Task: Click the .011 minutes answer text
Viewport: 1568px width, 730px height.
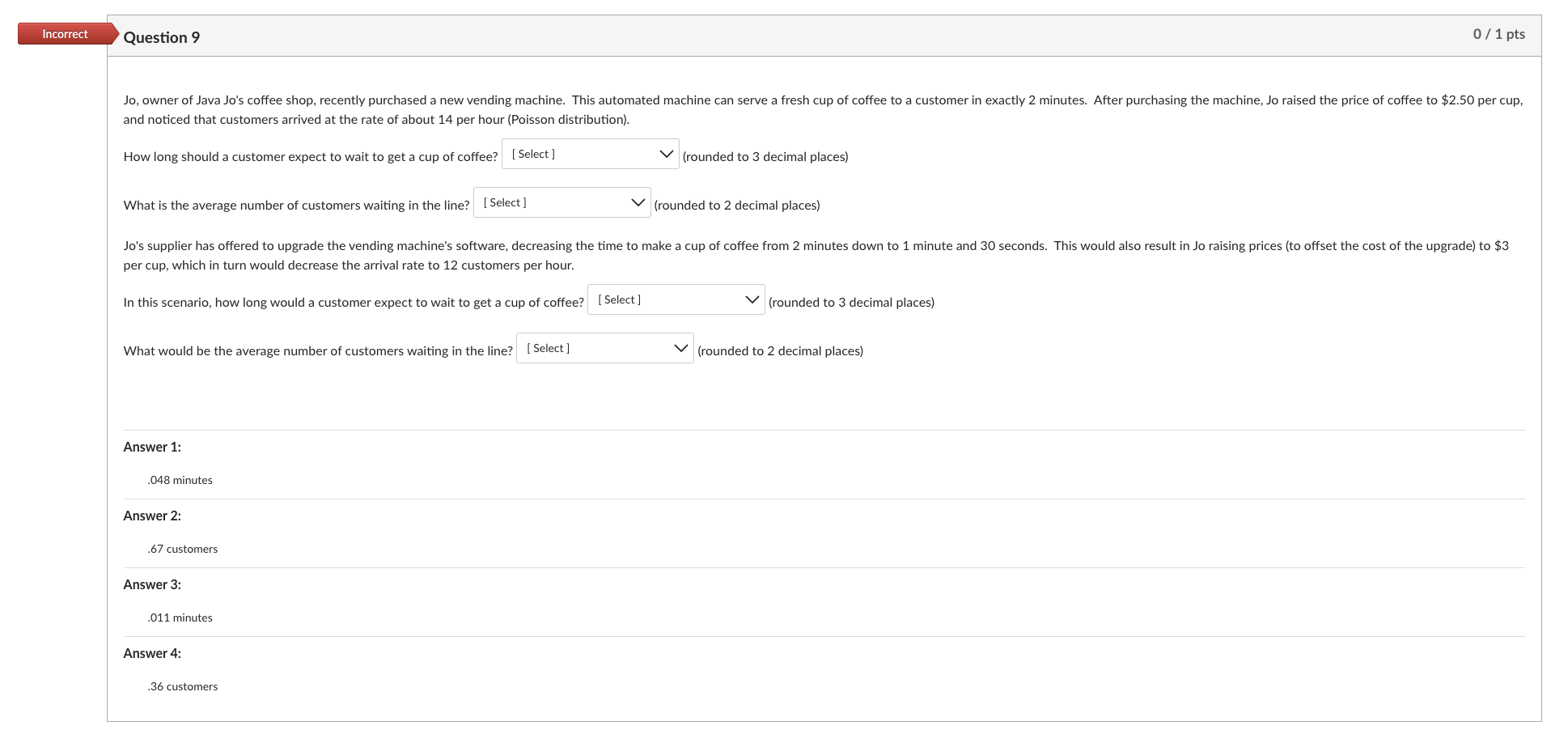Action: coord(180,617)
